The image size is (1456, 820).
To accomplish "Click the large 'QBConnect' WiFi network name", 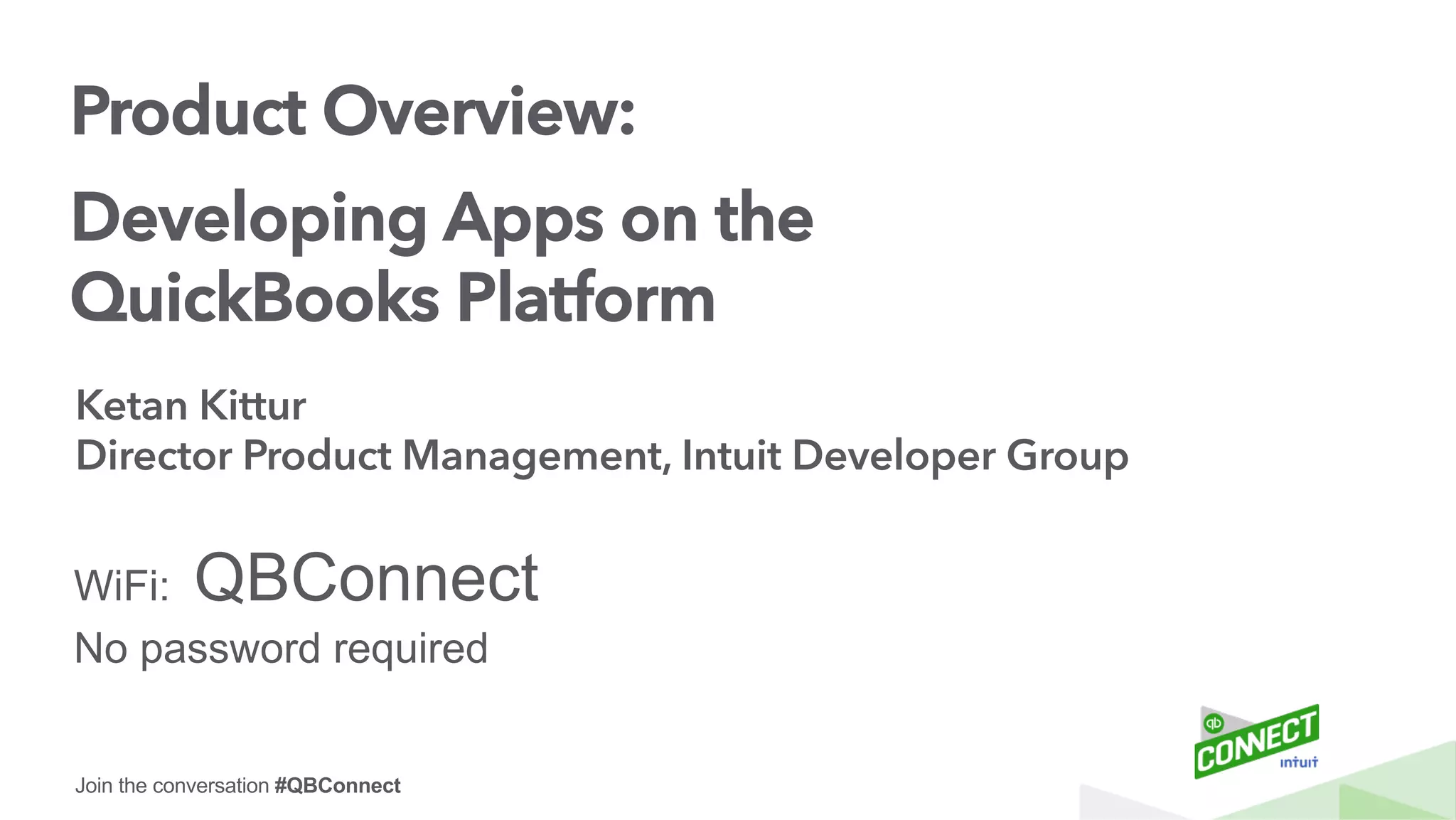I will click(366, 578).
